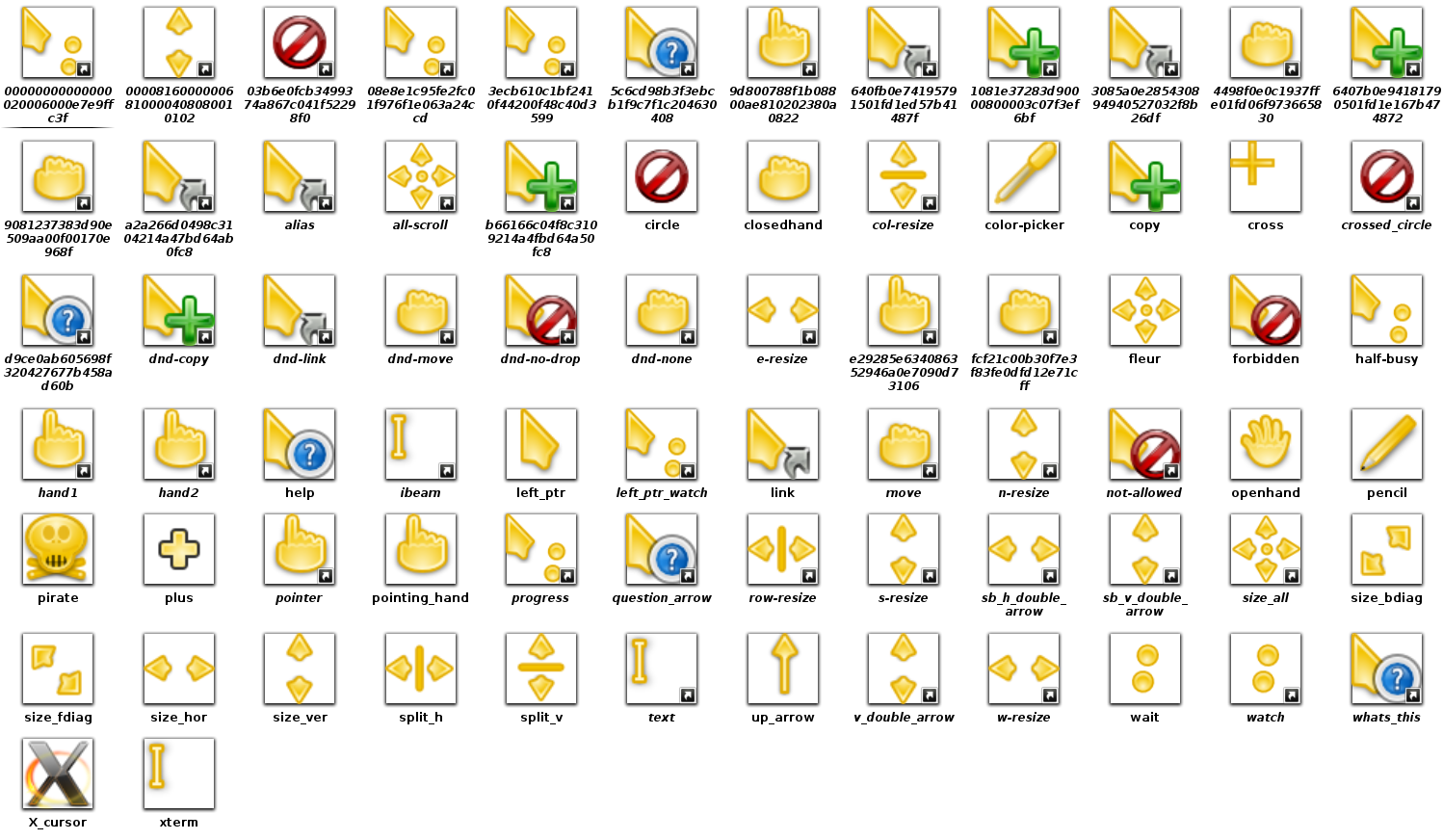Click the hand1 cursor icon
Screen dimensions: 1443x840
coord(58,444)
